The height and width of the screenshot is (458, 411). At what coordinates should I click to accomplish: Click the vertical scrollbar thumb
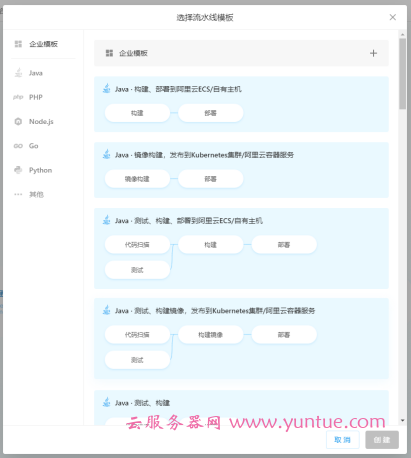403,74
